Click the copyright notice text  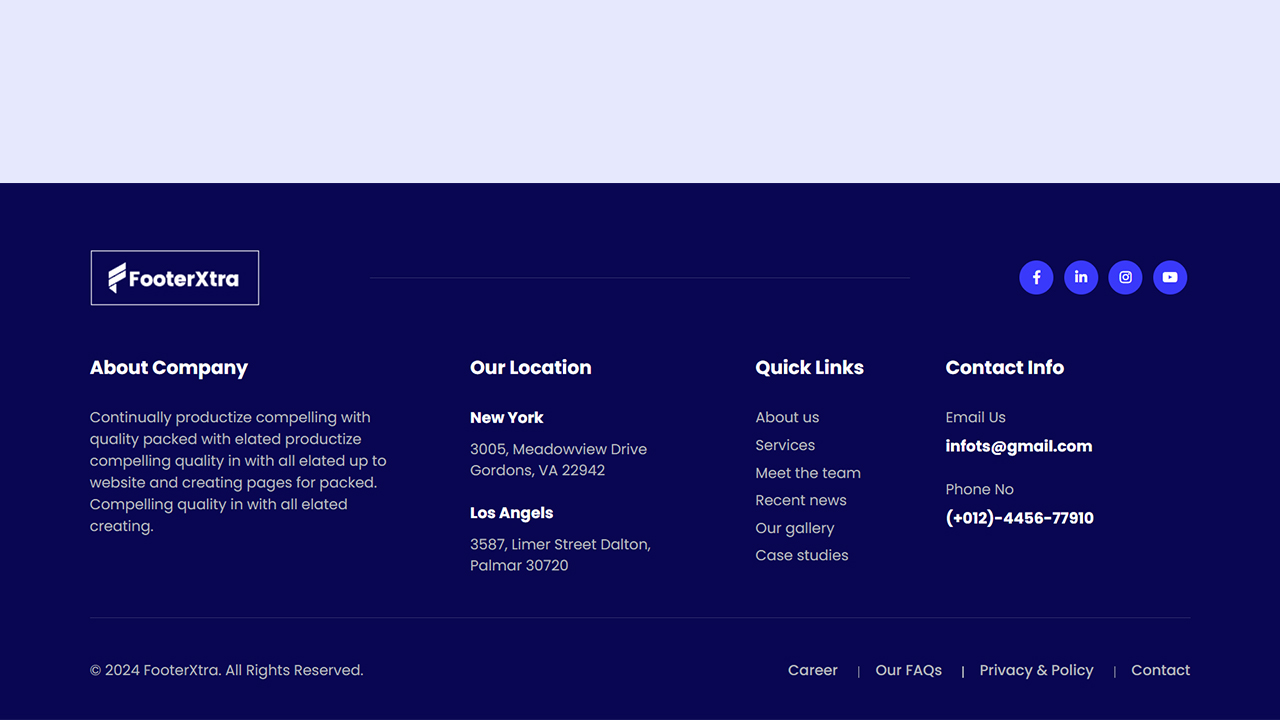226,670
